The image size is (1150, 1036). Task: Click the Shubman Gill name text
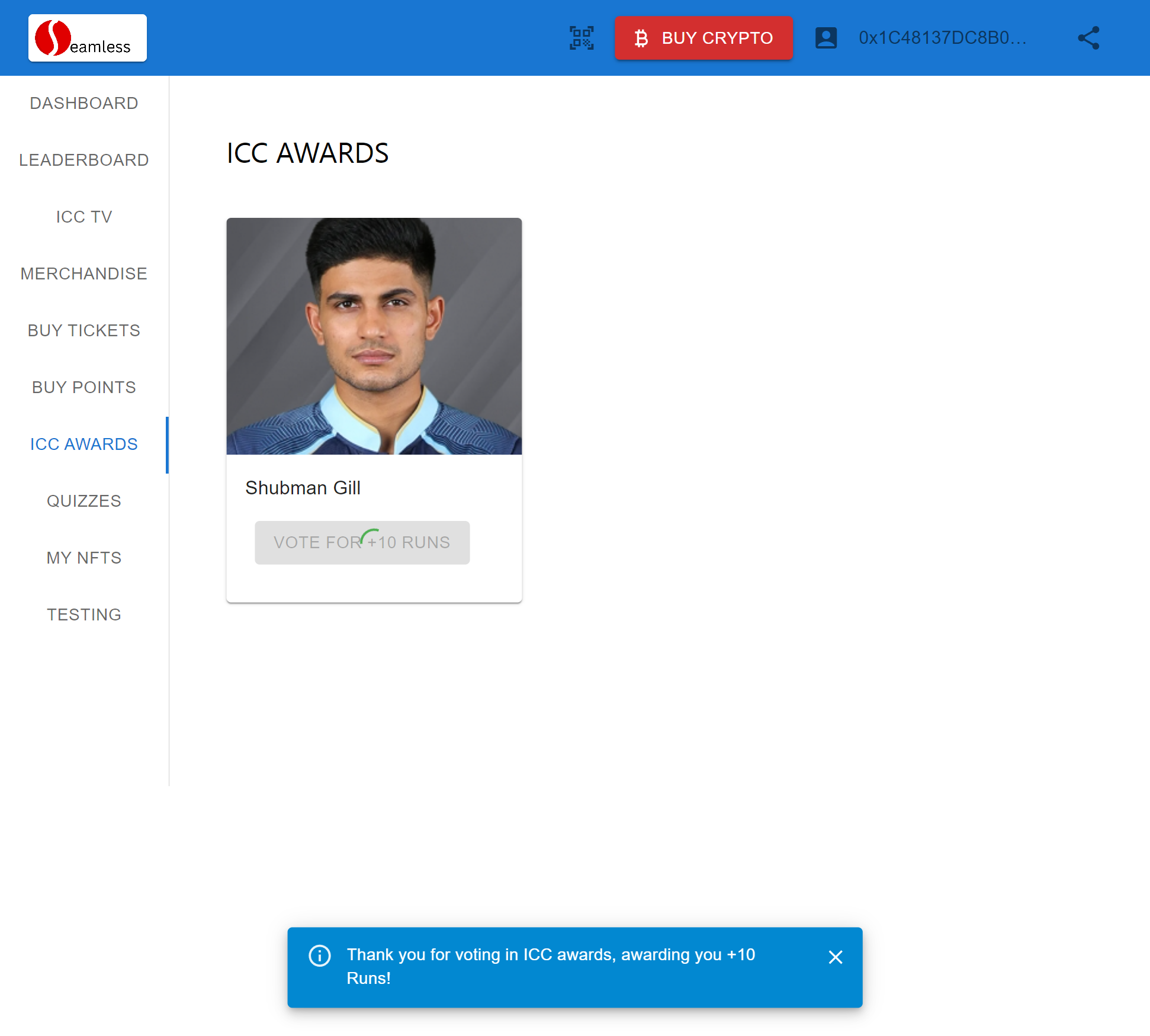coord(303,488)
